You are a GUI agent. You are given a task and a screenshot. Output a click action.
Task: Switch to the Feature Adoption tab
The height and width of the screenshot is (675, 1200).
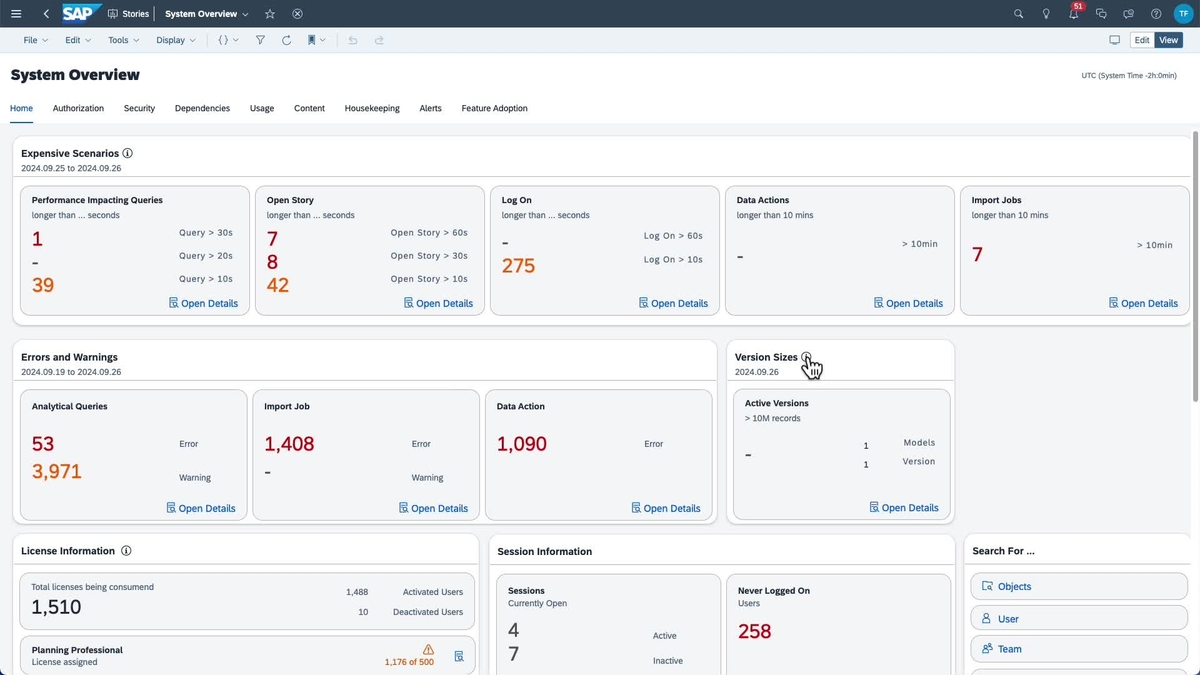(494, 108)
